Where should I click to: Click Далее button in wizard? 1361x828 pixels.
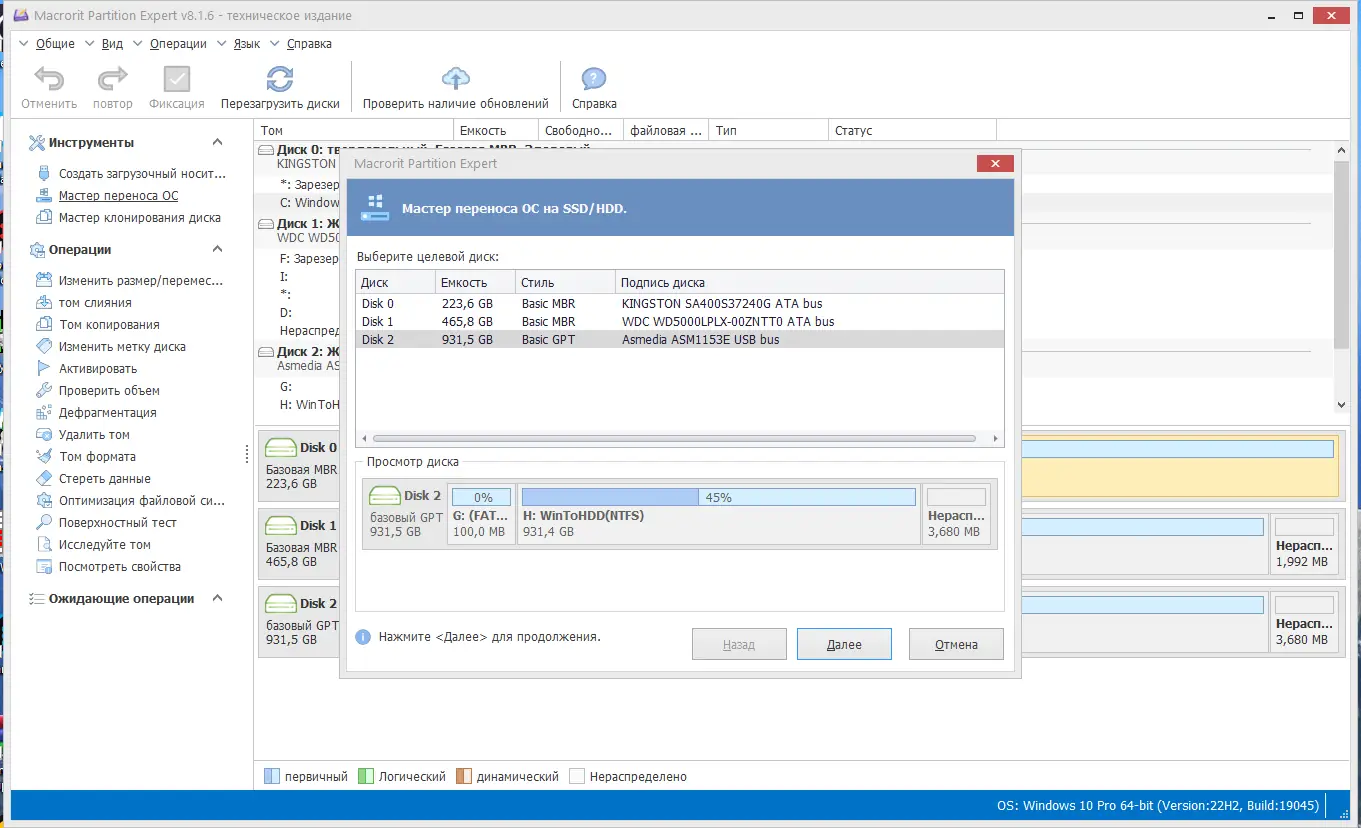tap(844, 644)
